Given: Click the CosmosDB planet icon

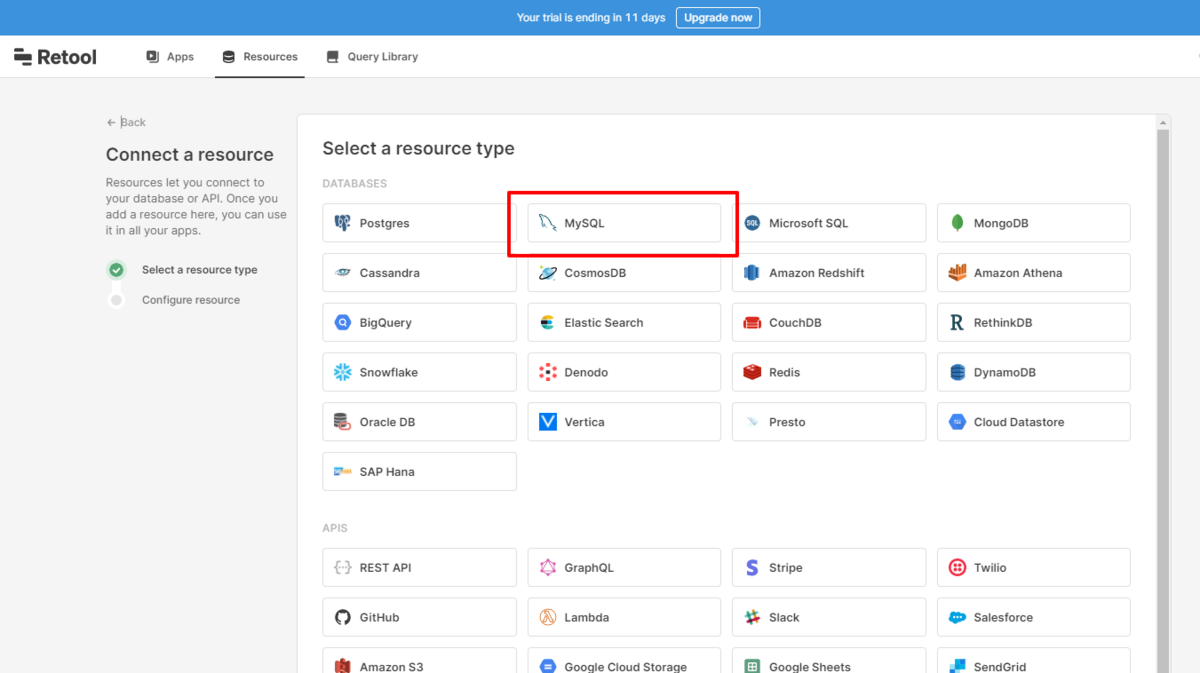Looking at the screenshot, I should coord(547,273).
